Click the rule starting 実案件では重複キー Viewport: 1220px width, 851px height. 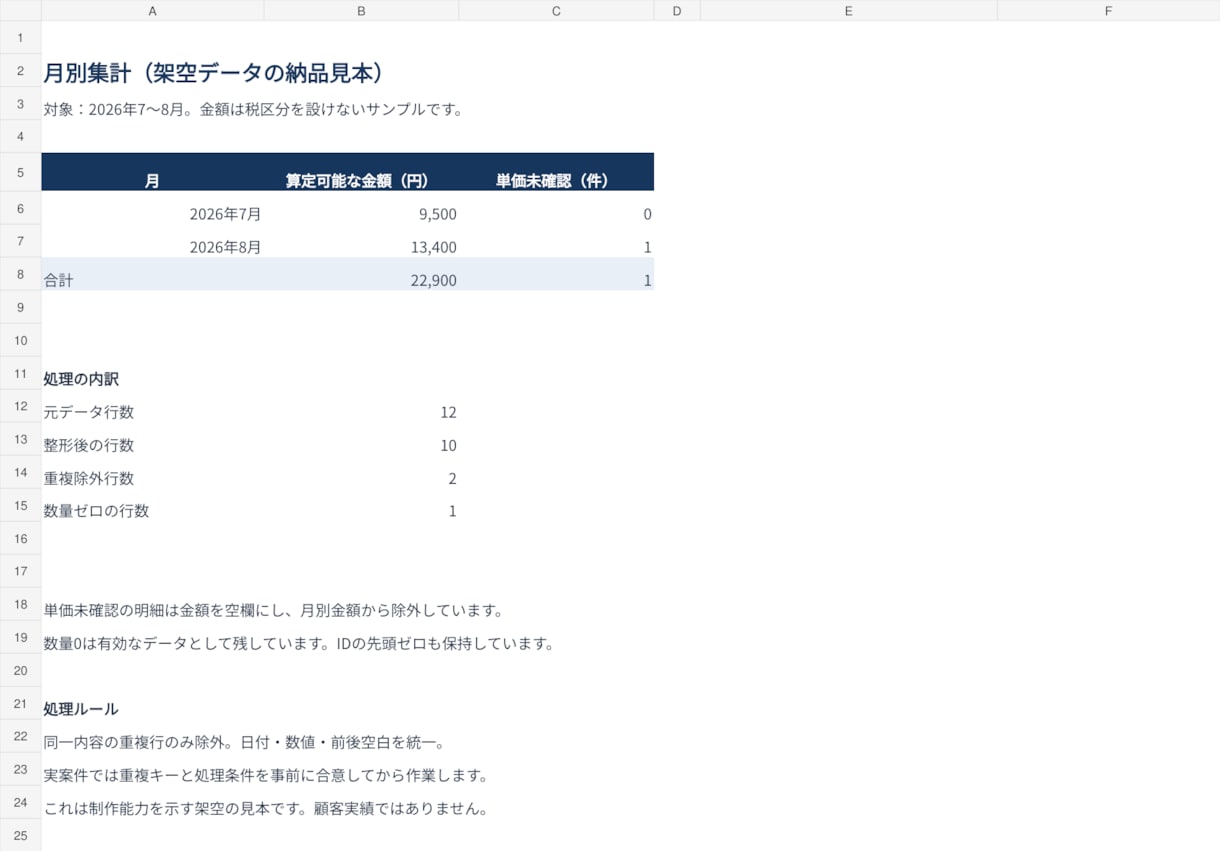(x=266, y=775)
